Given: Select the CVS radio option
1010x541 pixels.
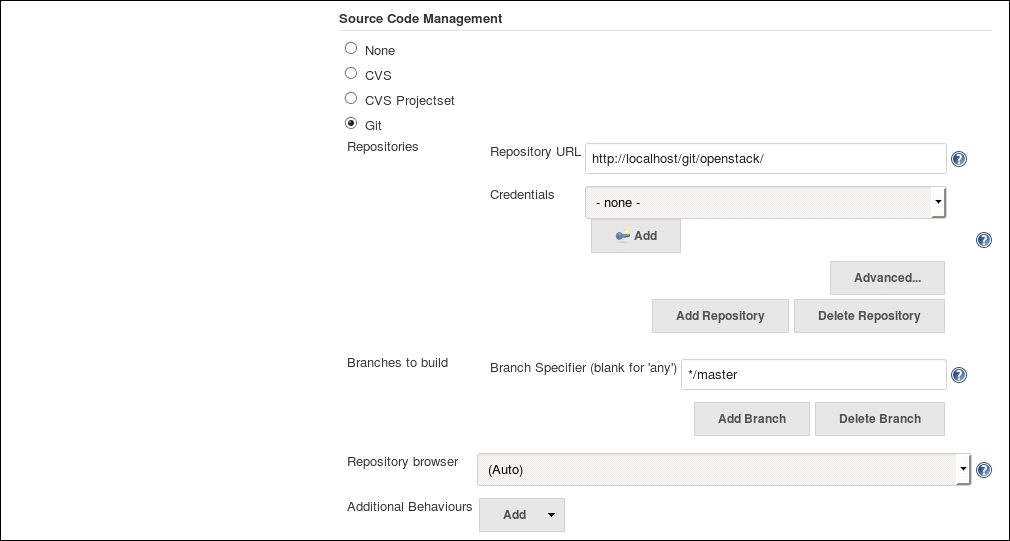Looking at the screenshot, I should (351, 73).
